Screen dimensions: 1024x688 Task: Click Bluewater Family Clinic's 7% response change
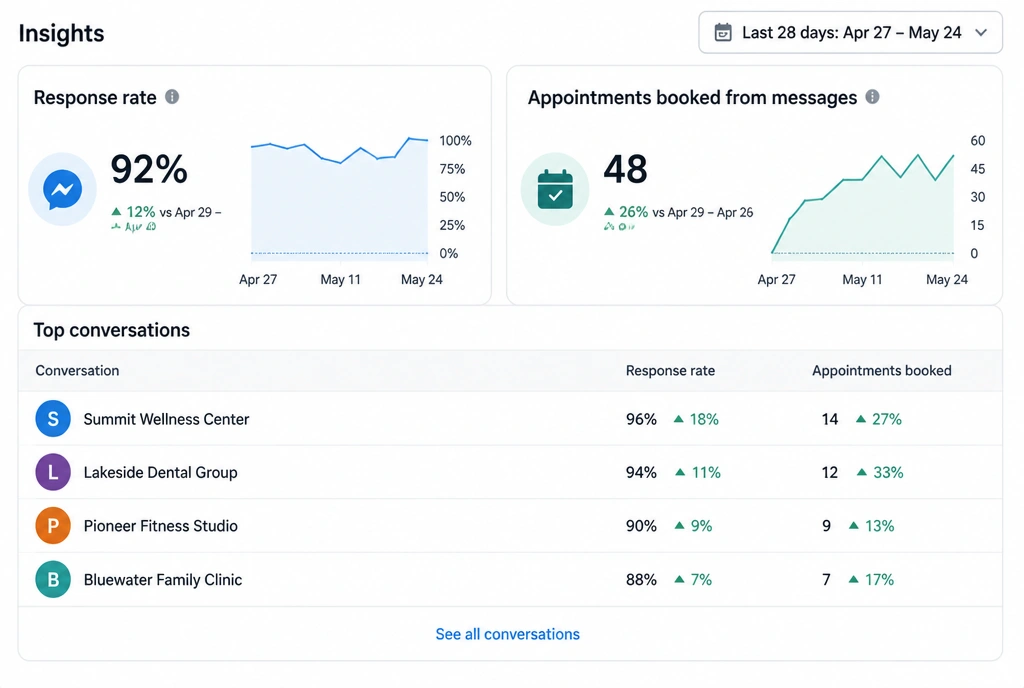click(693, 580)
